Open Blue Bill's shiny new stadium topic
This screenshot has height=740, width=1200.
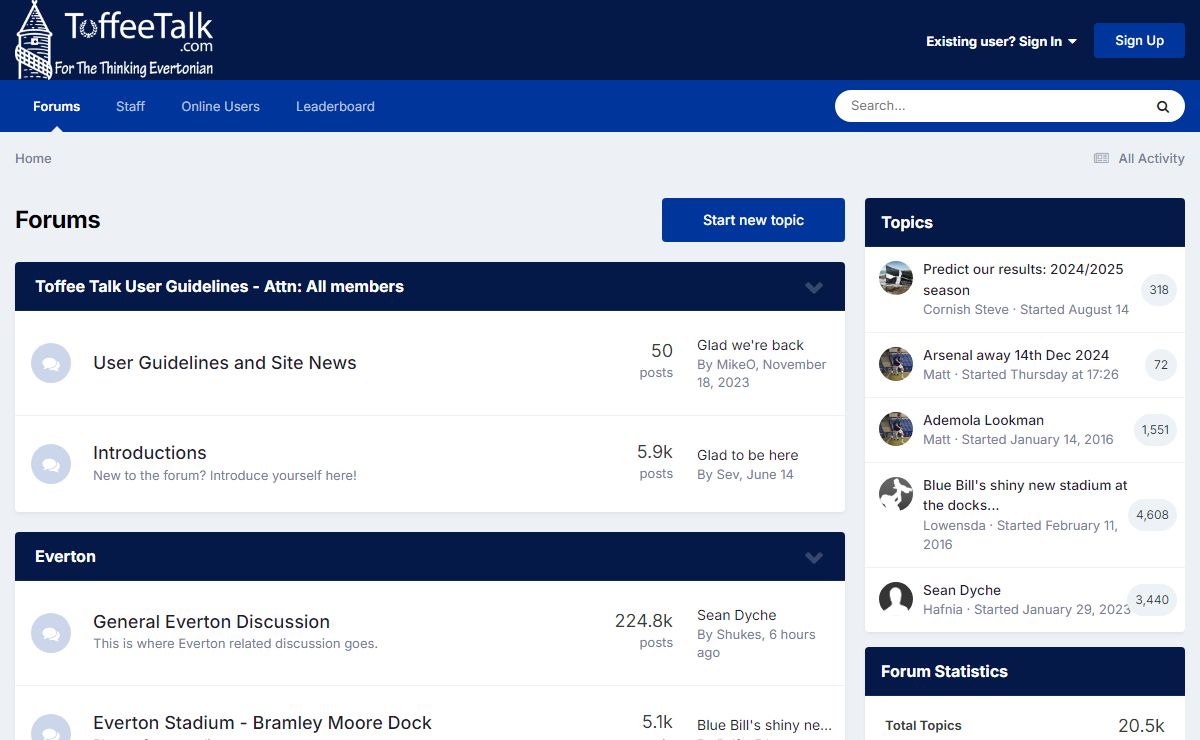point(1025,495)
